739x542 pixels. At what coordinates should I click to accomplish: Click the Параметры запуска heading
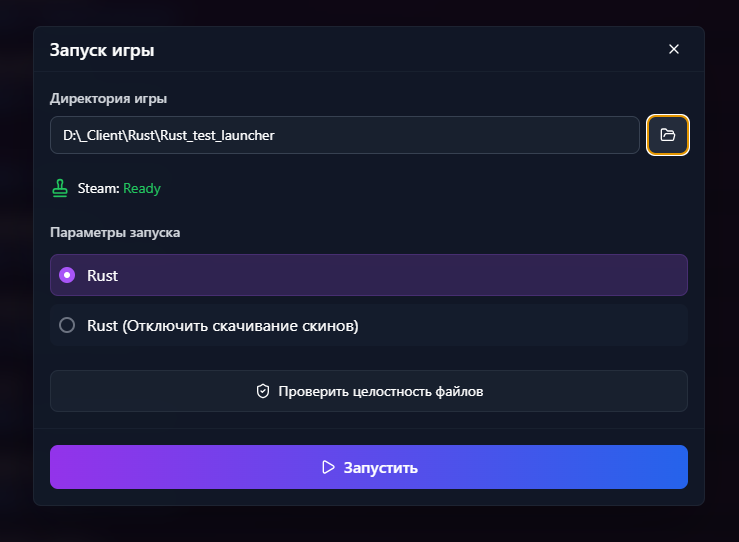tap(115, 232)
